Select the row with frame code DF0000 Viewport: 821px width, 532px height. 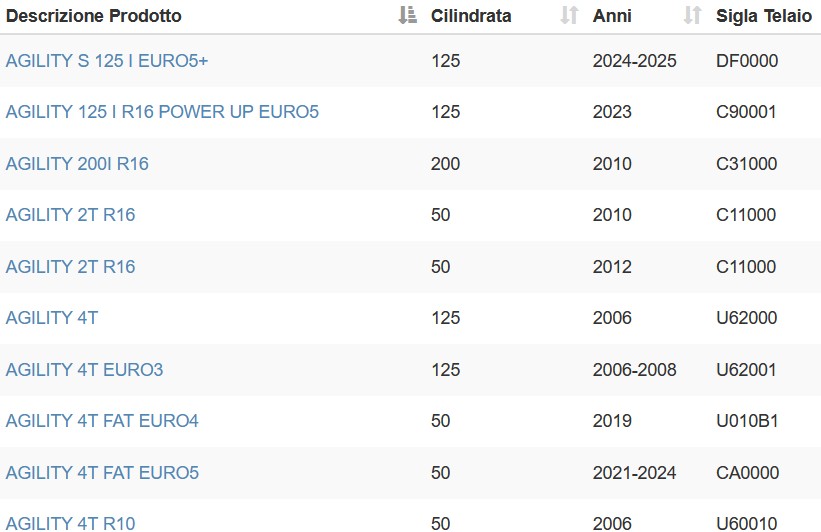[410, 61]
